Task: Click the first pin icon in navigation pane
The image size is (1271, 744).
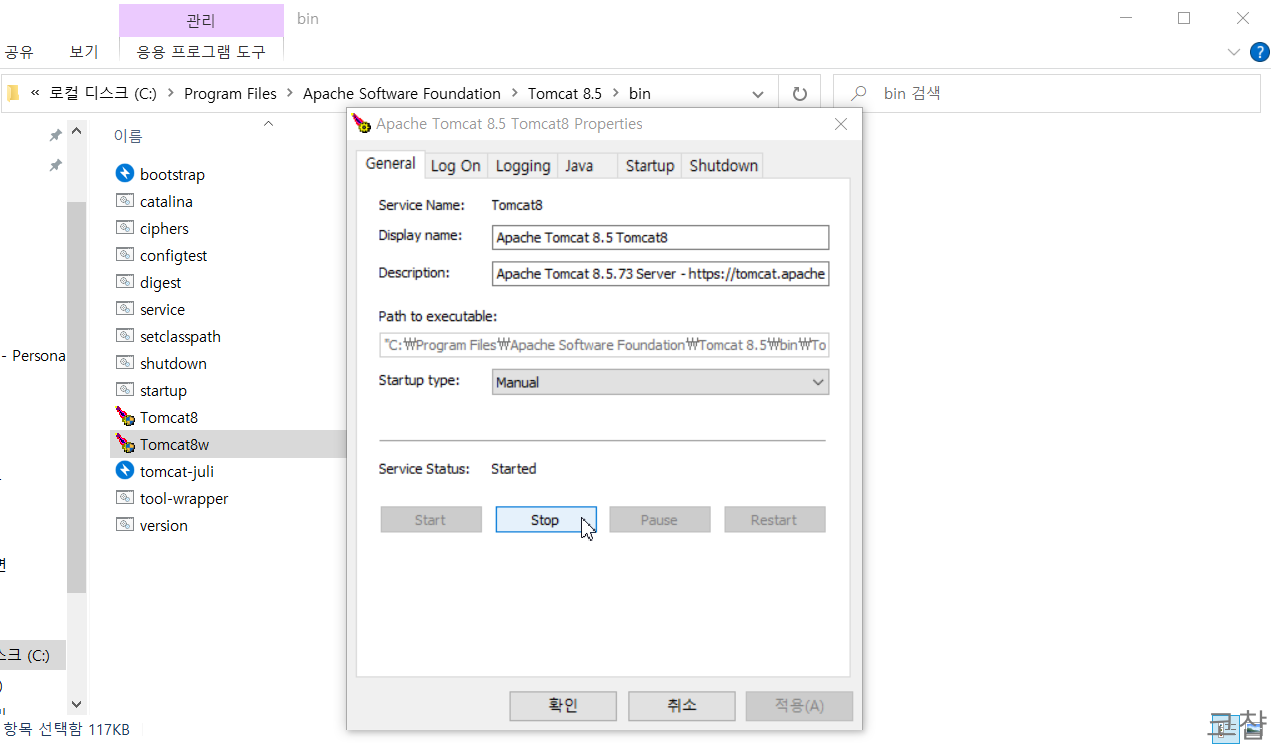Action: [56, 135]
